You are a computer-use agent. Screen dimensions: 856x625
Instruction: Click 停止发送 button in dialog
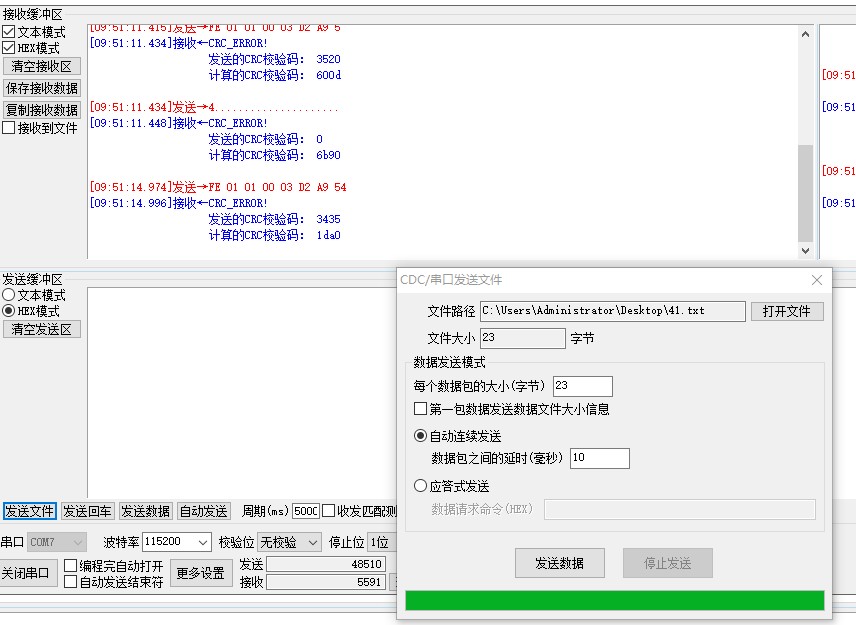668,563
